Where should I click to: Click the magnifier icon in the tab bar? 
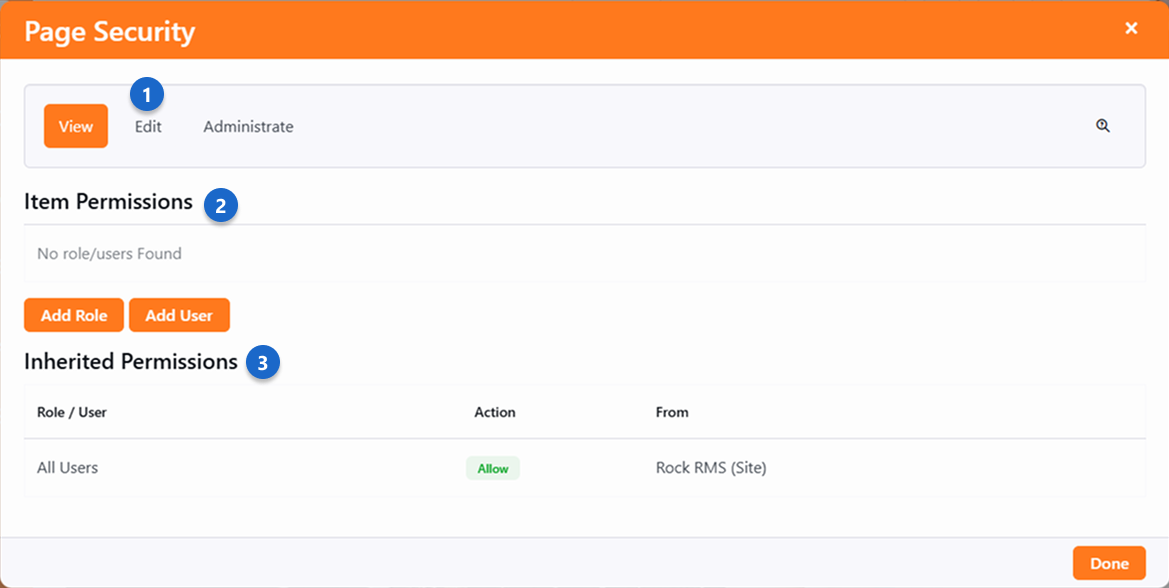(1103, 126)
